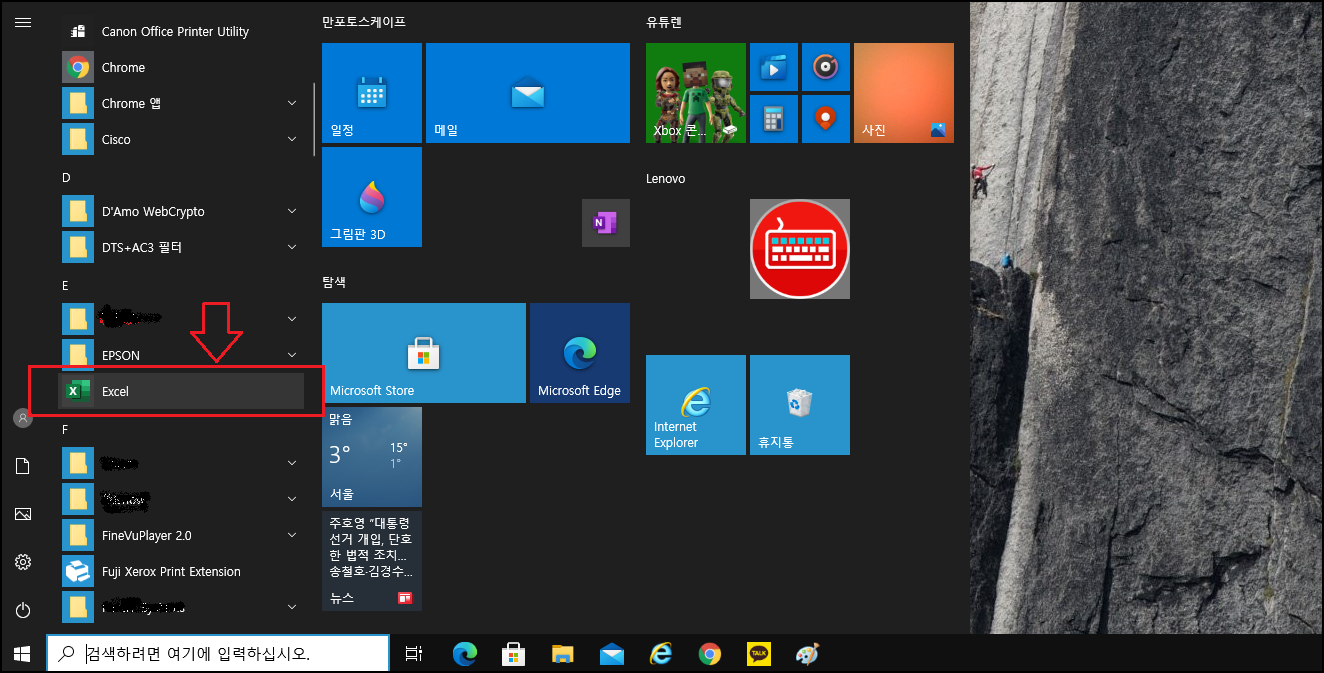Open the OneNote small tile
The image size is (1324, 673).
[606, 223]
